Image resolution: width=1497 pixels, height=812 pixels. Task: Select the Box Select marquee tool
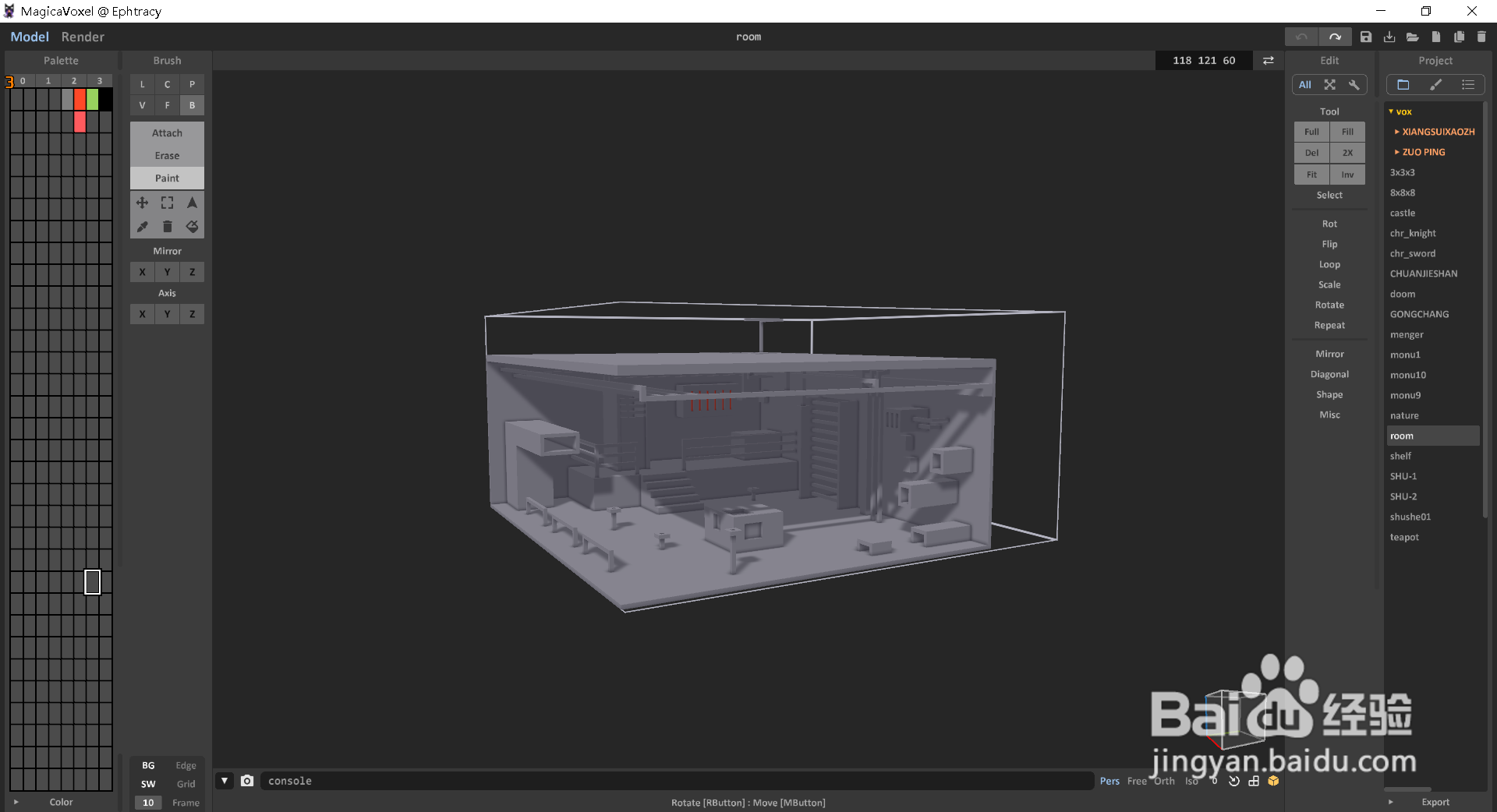pyautogui.click(x=167, y=203)
